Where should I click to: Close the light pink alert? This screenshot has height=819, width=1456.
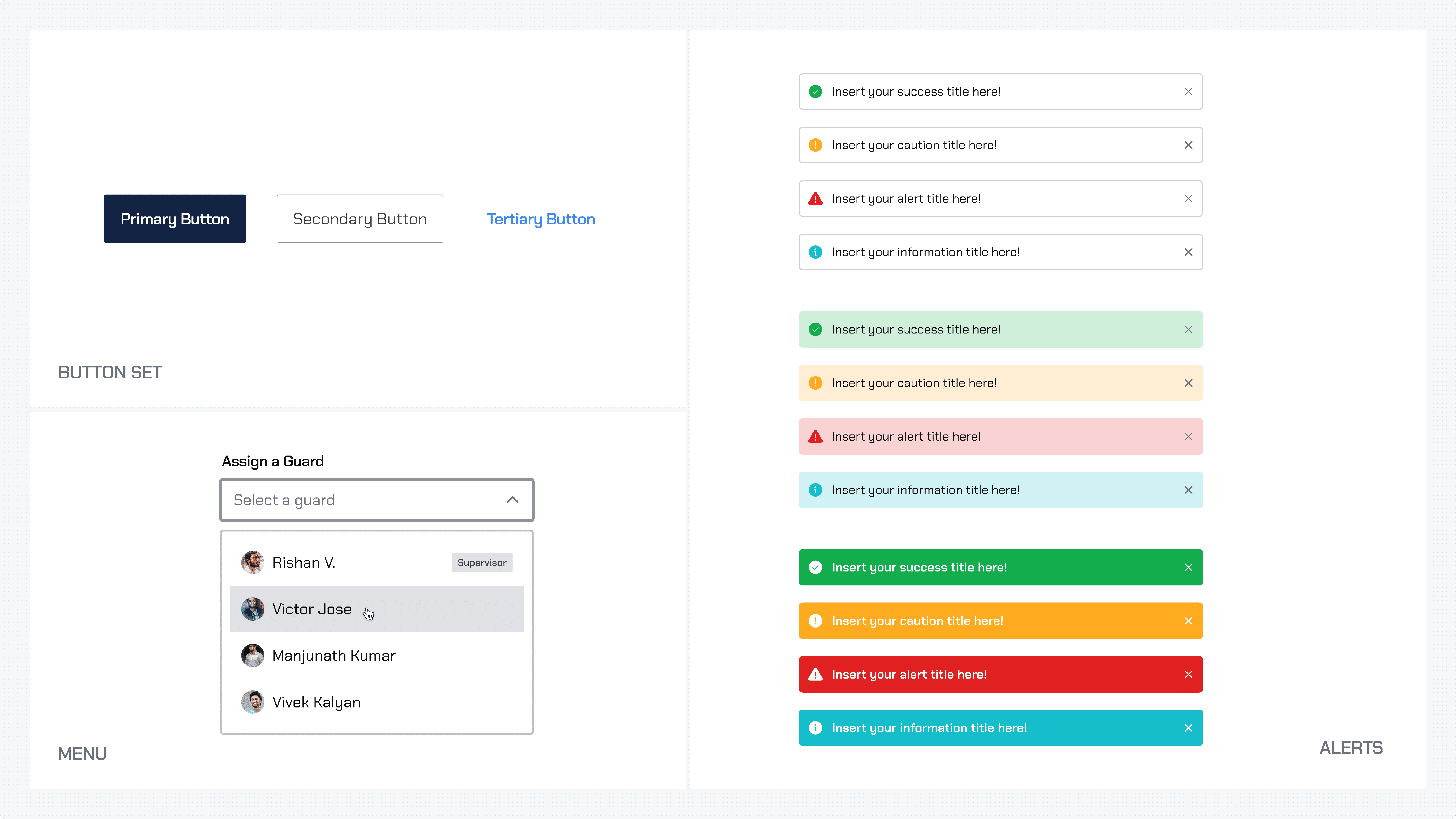click(x=1188, y=436)
